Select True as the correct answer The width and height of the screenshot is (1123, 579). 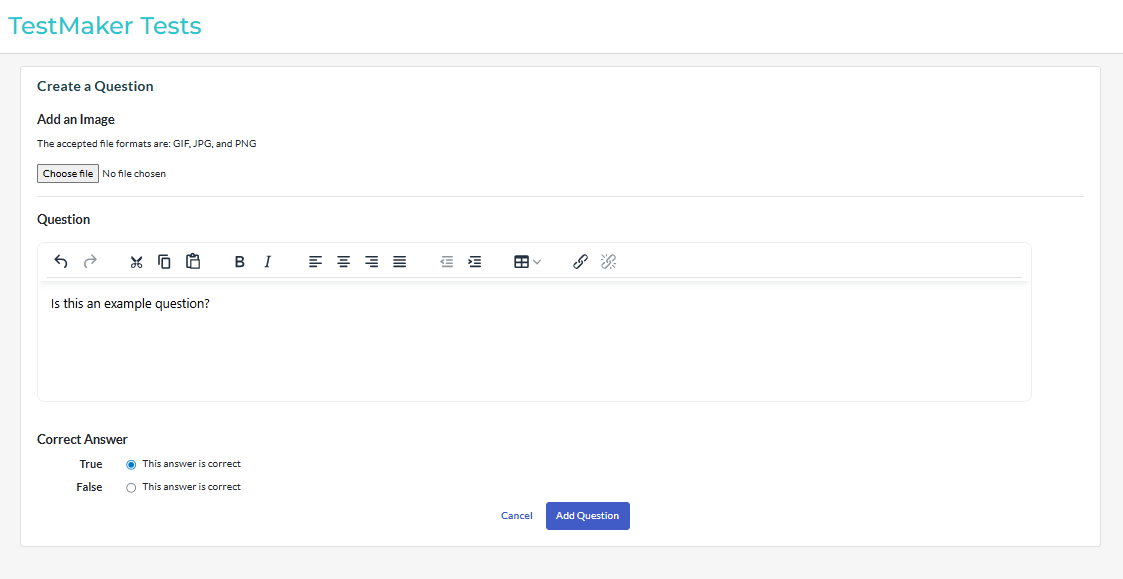[131, 464]
